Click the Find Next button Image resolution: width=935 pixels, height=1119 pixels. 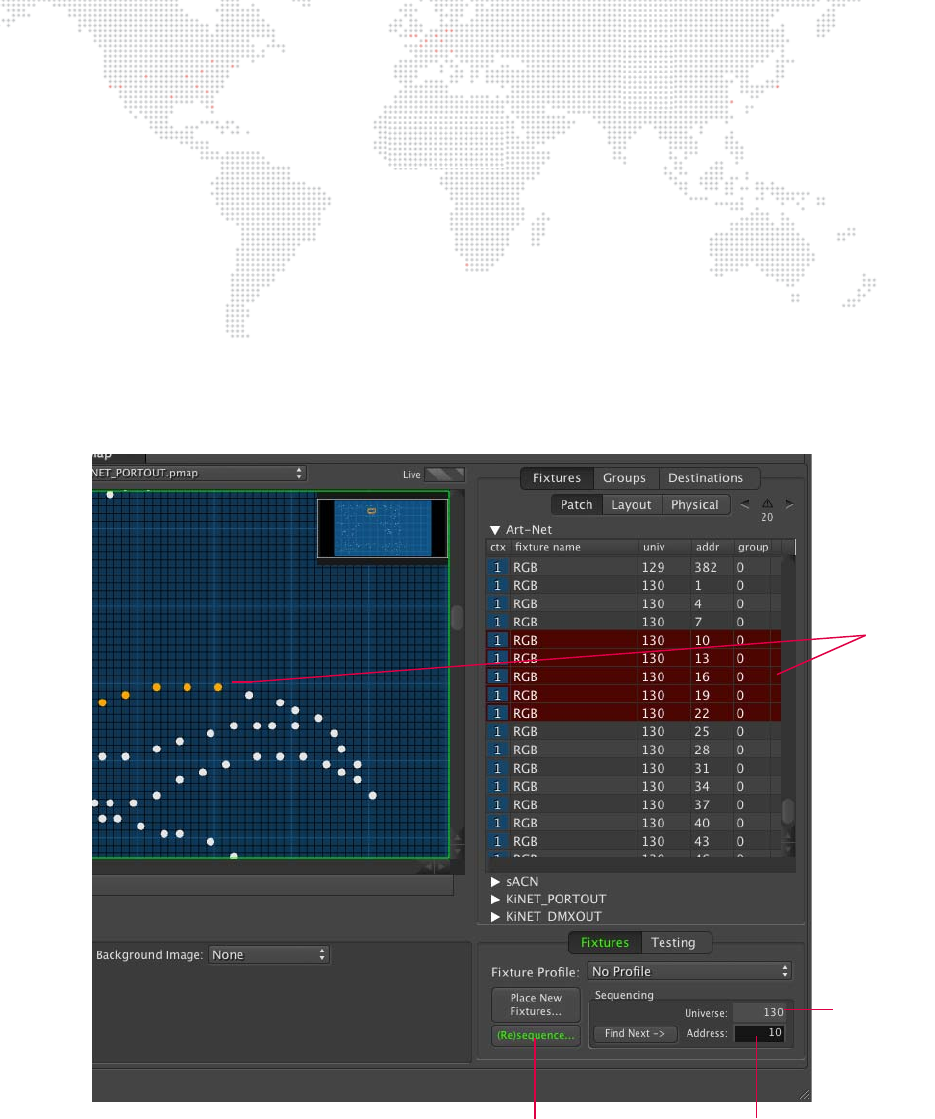click(x=635, y=1033)
